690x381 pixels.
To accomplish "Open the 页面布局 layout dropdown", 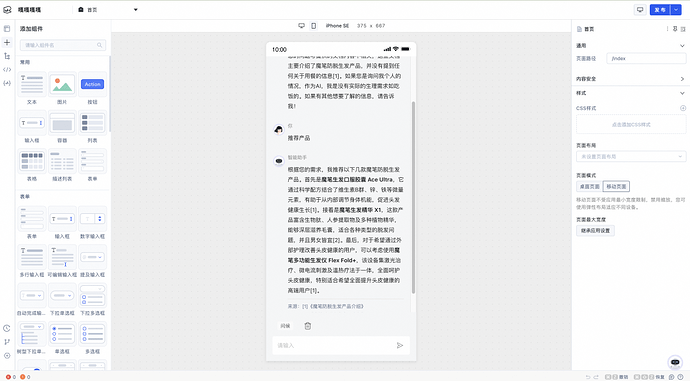I will coord(631,156).
